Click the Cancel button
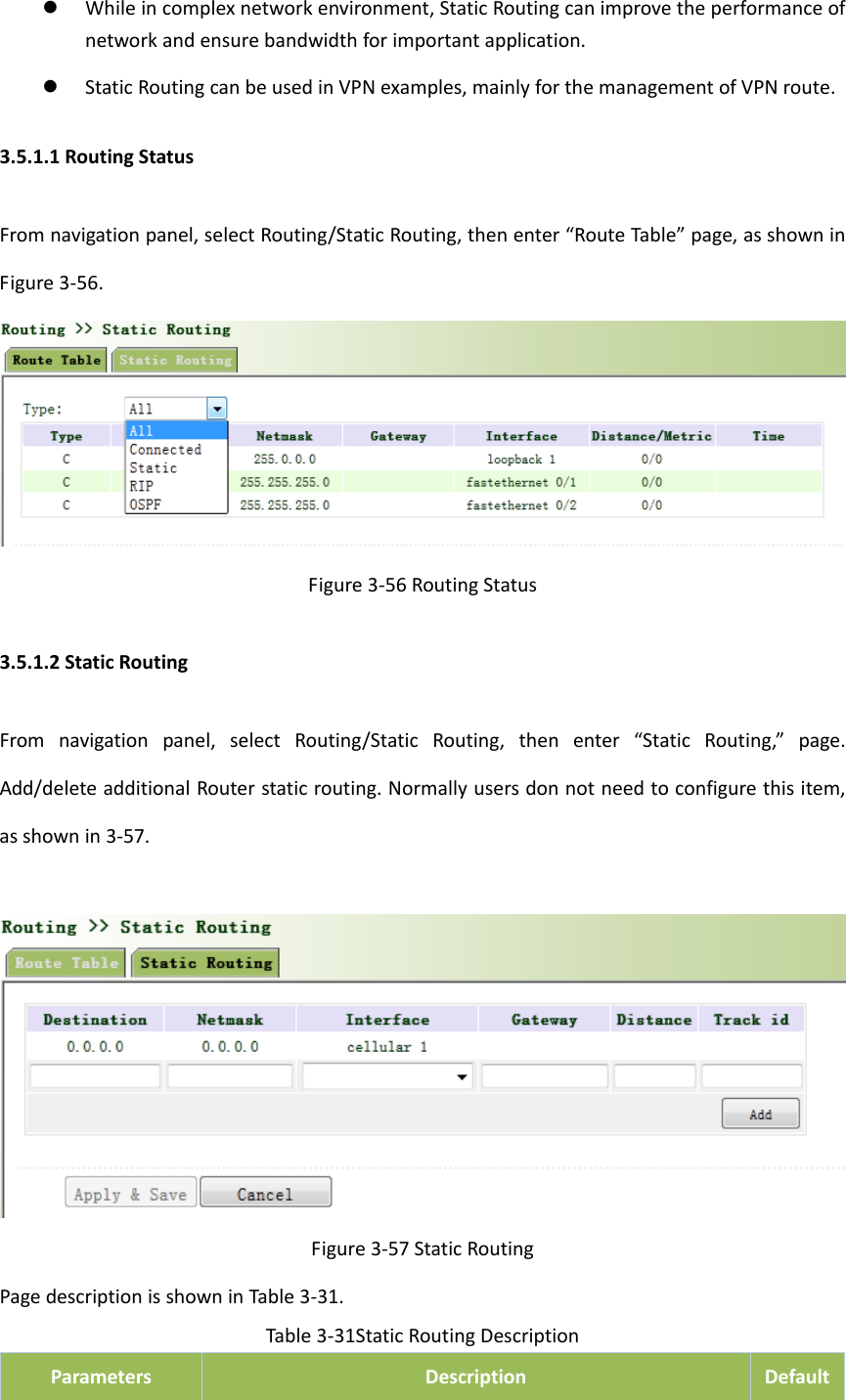Image resolution: width=846 pixels, height=1400 pixels. pos(265,1193)
